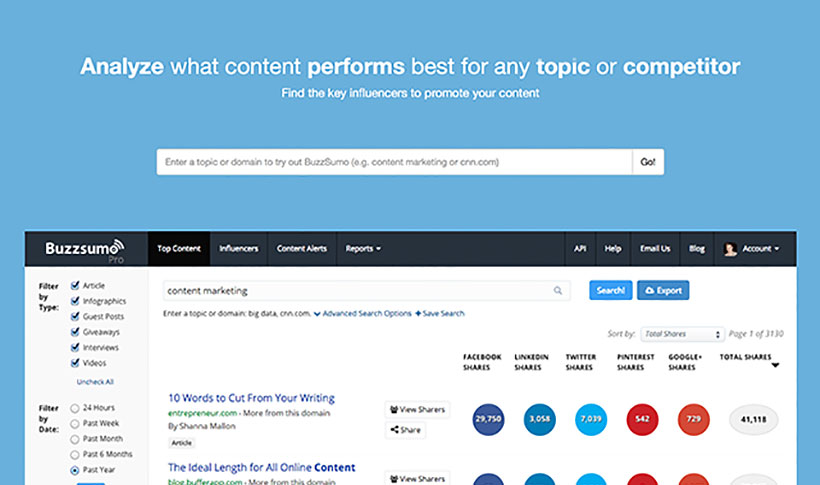Viewport: 820px width, 485px height.
Task: Switch to the Influencers tab
Action: 238,249
